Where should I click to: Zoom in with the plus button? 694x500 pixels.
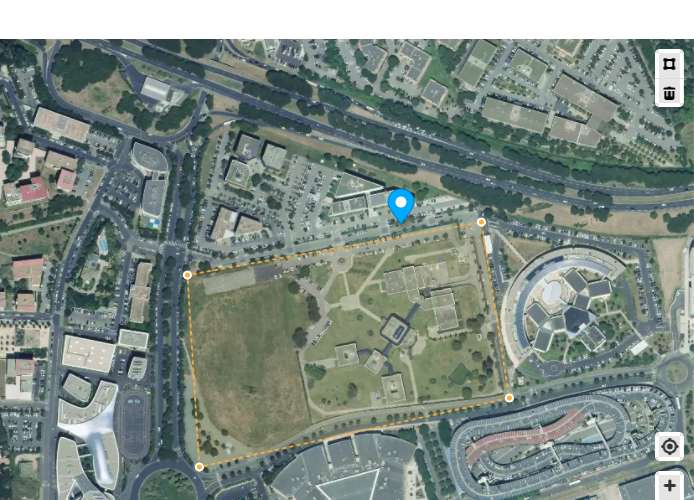pyautogui.click(x=669, y=485)
